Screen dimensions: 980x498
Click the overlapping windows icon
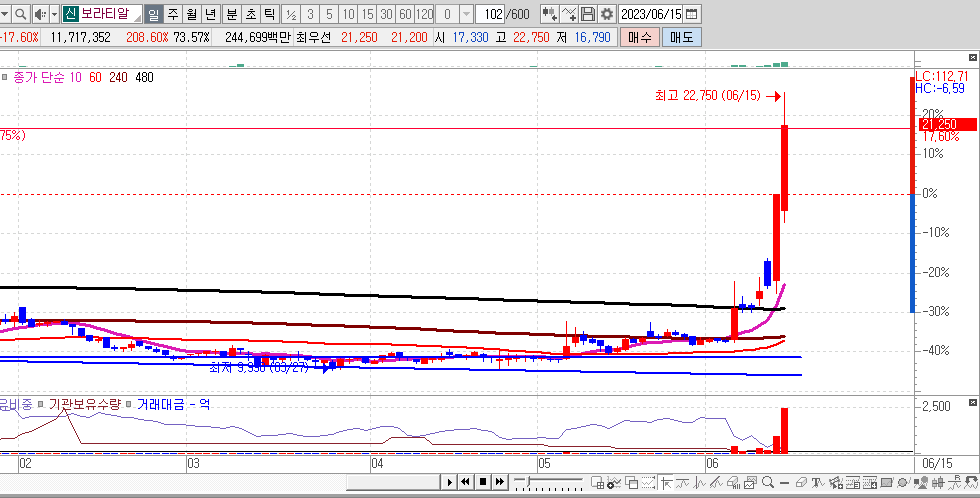(631, 482)
